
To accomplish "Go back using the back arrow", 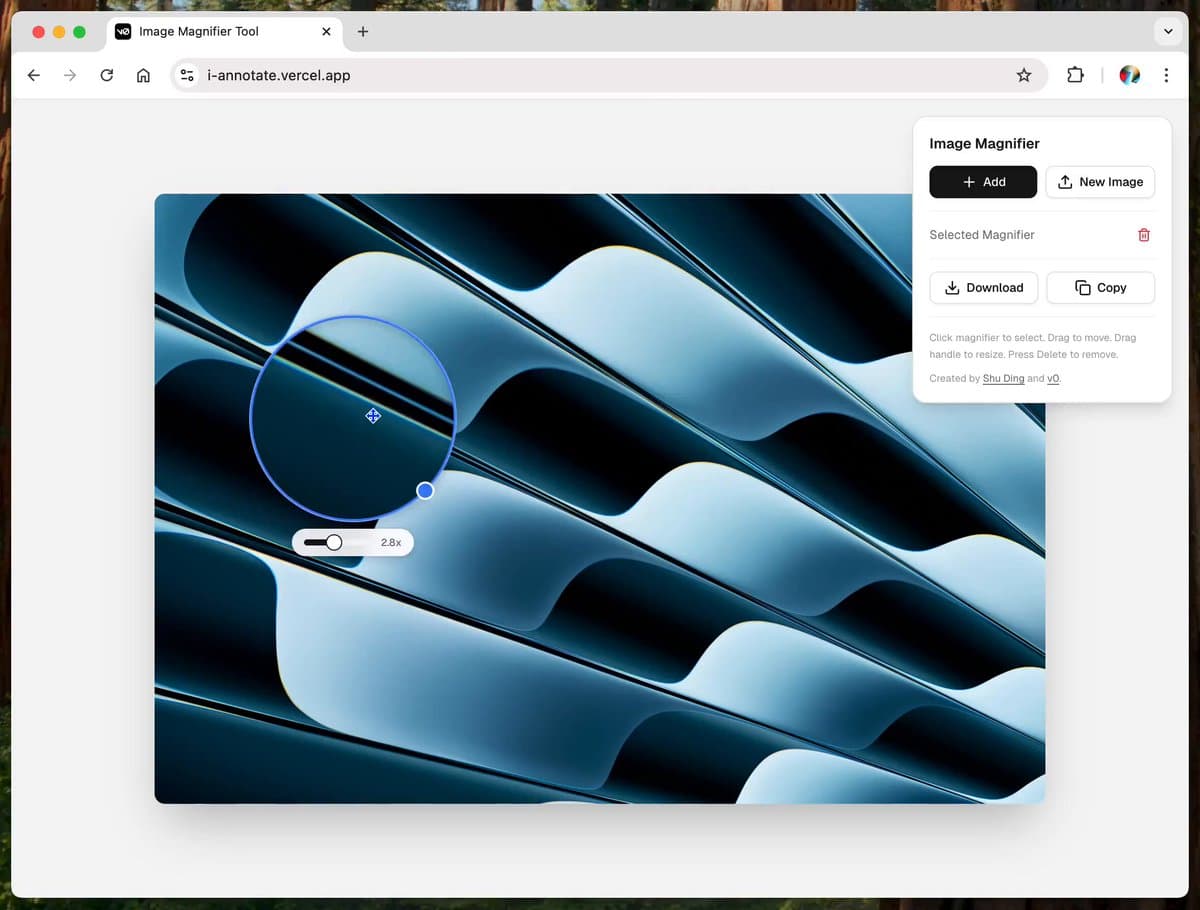I will (33, 74).
